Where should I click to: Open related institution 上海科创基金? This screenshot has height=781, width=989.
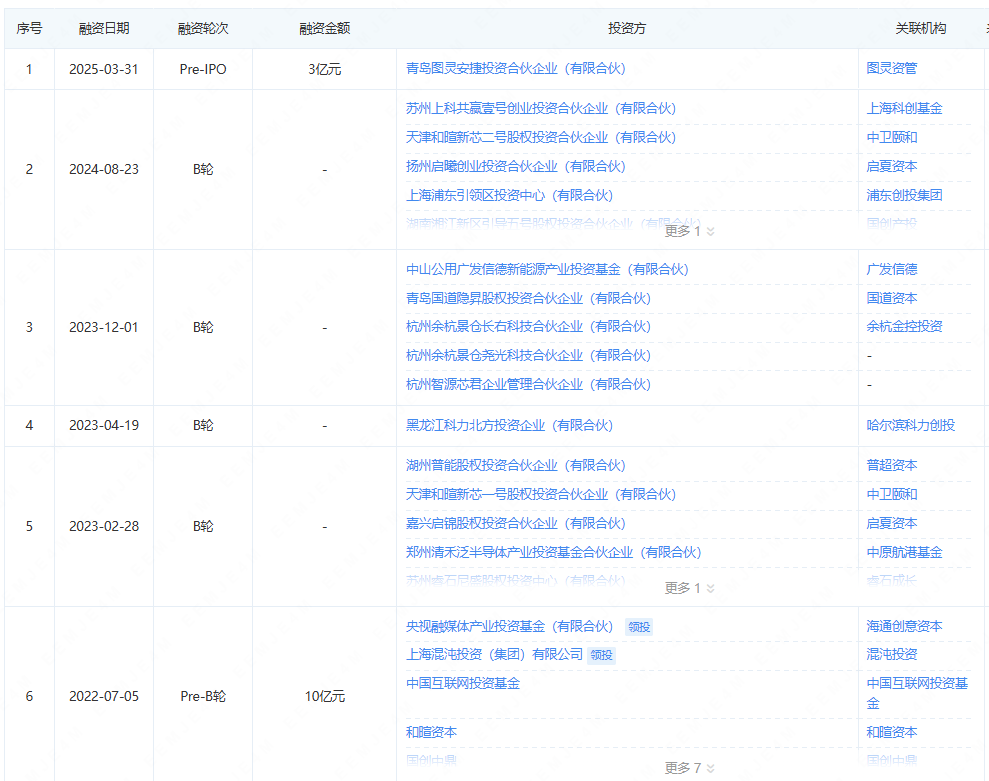click(904, 108)
